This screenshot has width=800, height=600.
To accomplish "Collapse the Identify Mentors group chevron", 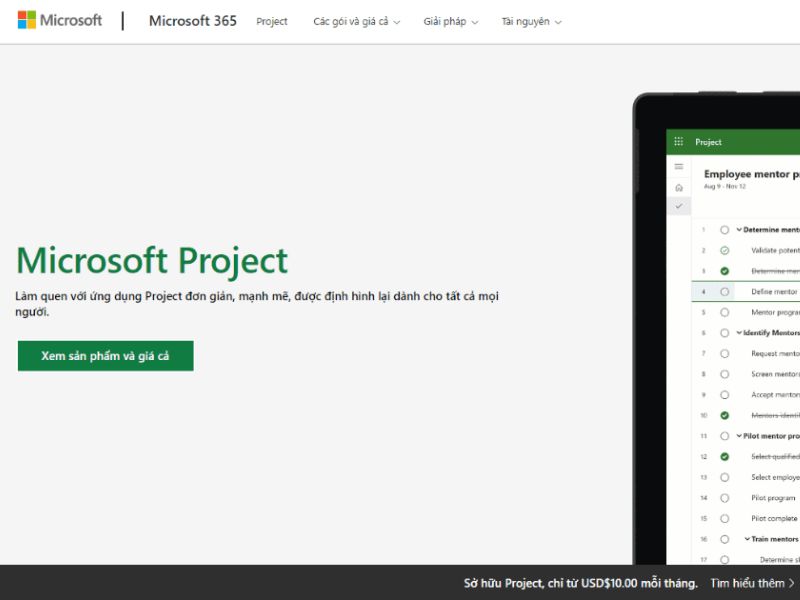I will pyautogui.click(x=739, y=333).
